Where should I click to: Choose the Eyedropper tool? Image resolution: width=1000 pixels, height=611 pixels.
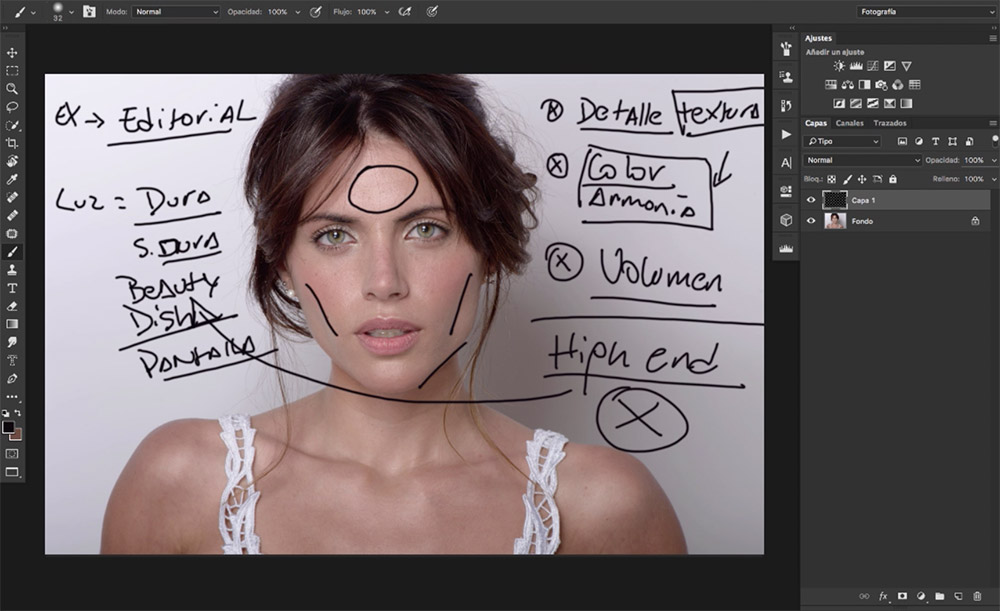12,179
